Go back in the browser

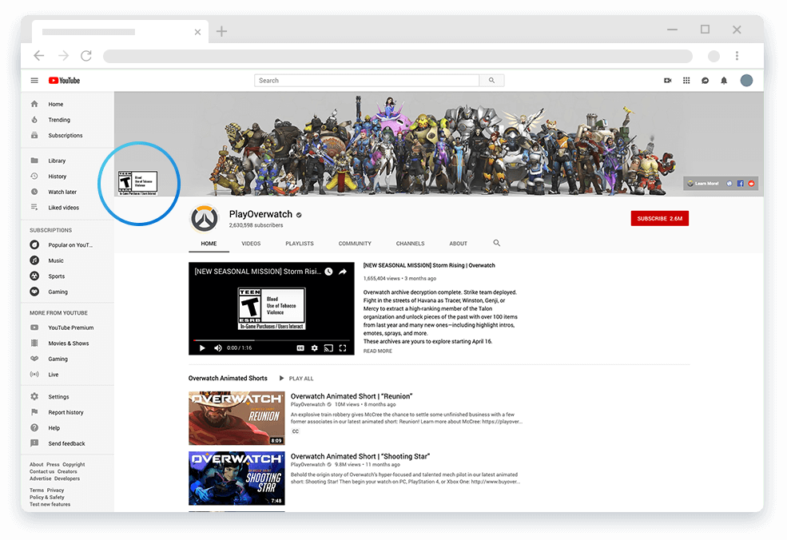click(39, 56)
